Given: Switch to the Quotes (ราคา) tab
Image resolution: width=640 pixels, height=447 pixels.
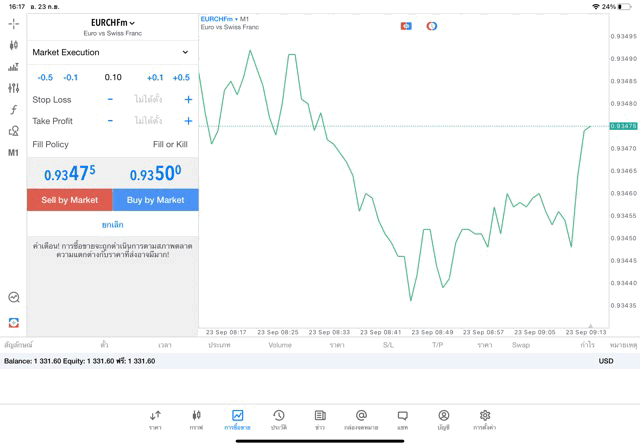Looking at the screenshot, I should pos(155,419).
